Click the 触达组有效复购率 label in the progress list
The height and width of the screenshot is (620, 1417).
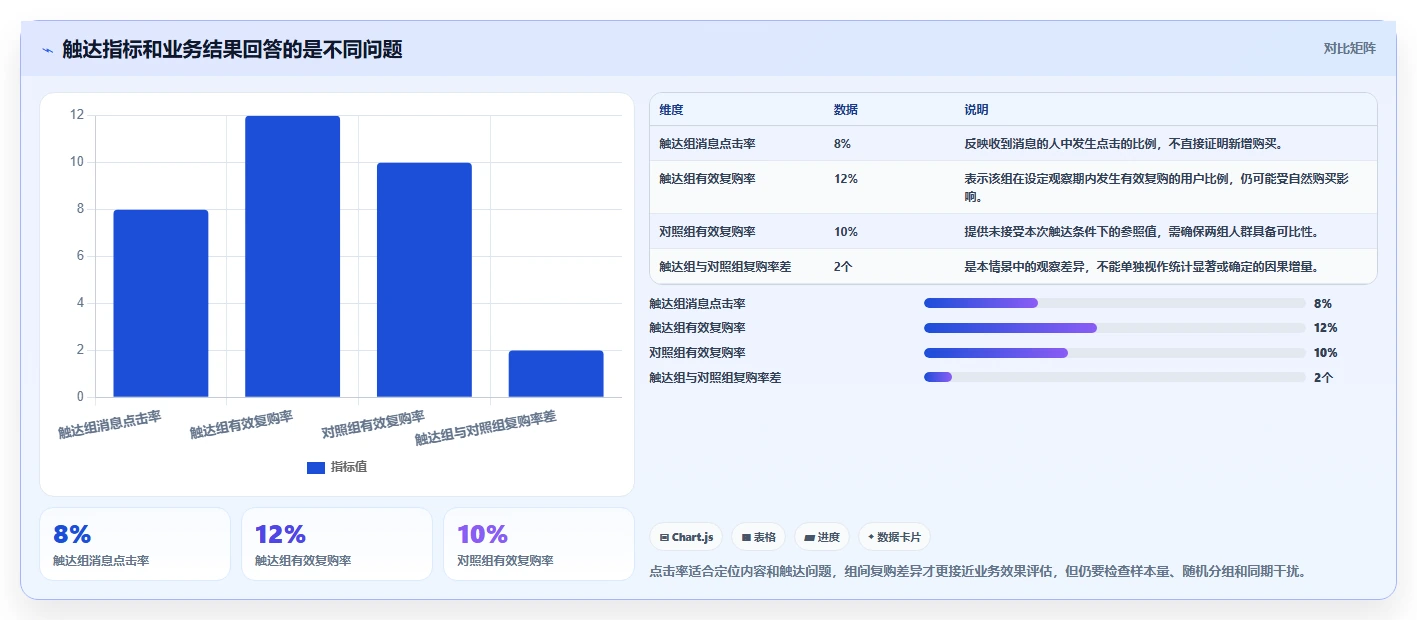(697, 328)
